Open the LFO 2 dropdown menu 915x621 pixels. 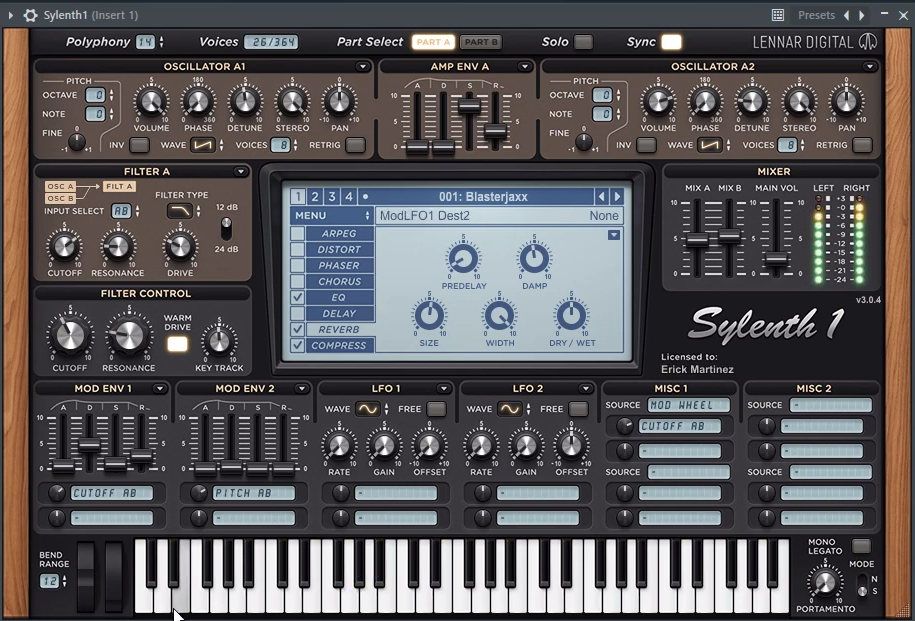coord(585,389)
